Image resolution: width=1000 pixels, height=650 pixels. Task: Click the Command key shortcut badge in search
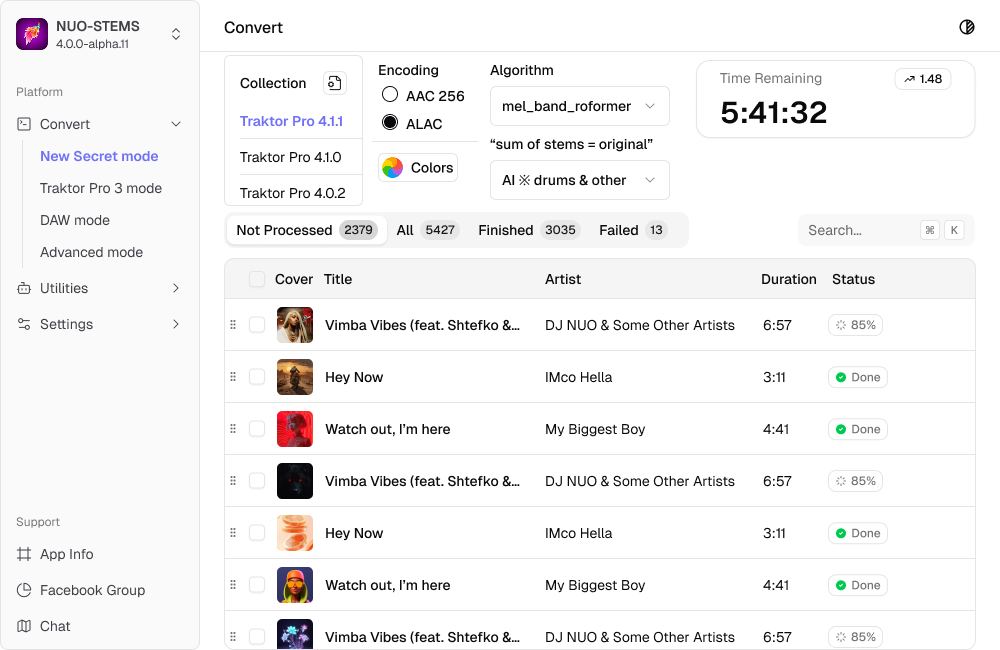coord(930,230)
